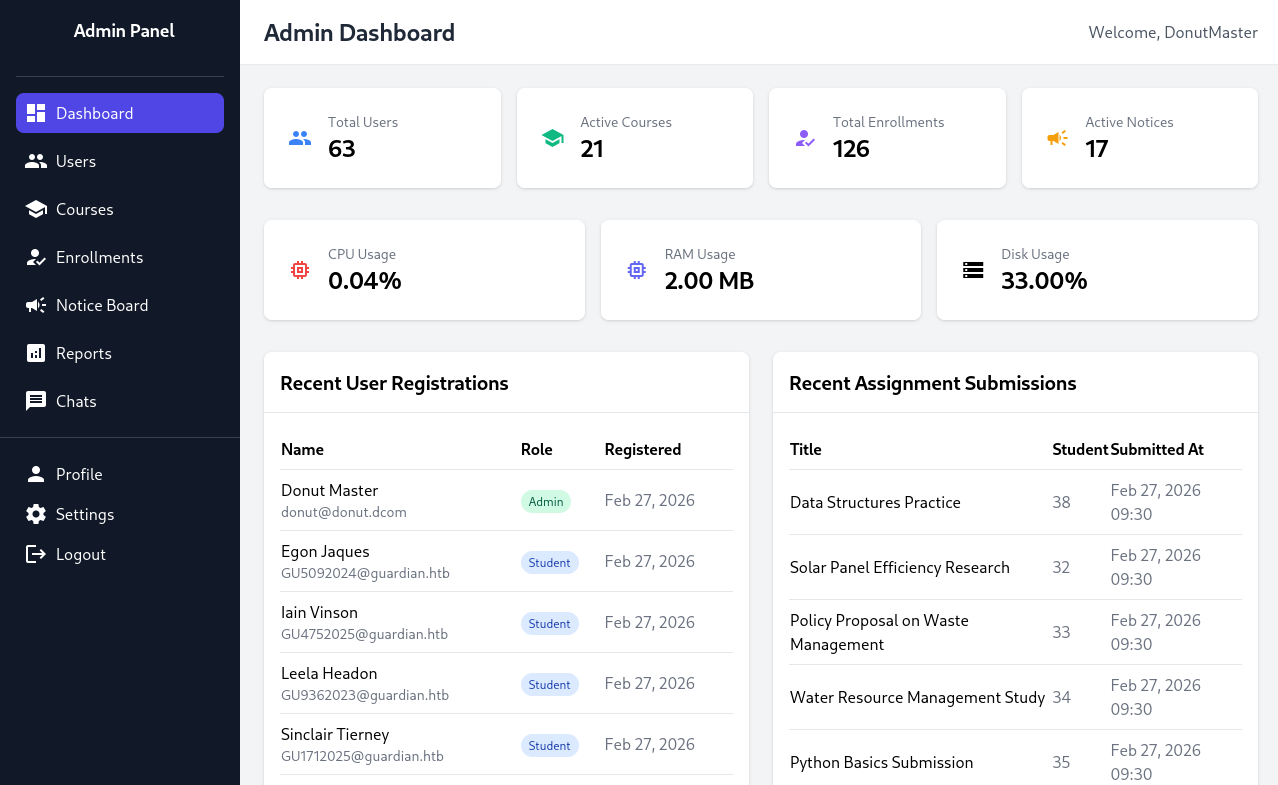
Task: Click the green Admin role badge
Action: click(x=546, y=502)
